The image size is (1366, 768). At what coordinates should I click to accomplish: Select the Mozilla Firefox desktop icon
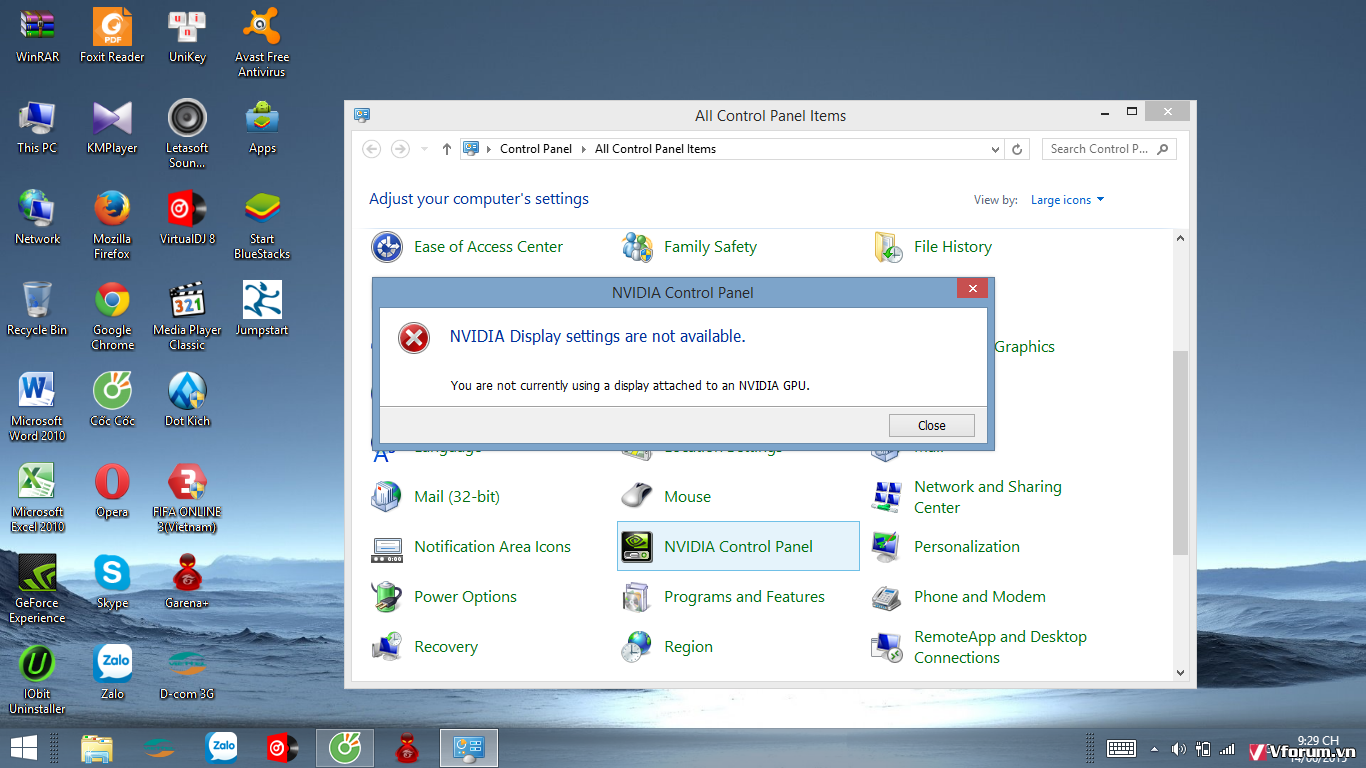tap(112, 225)
